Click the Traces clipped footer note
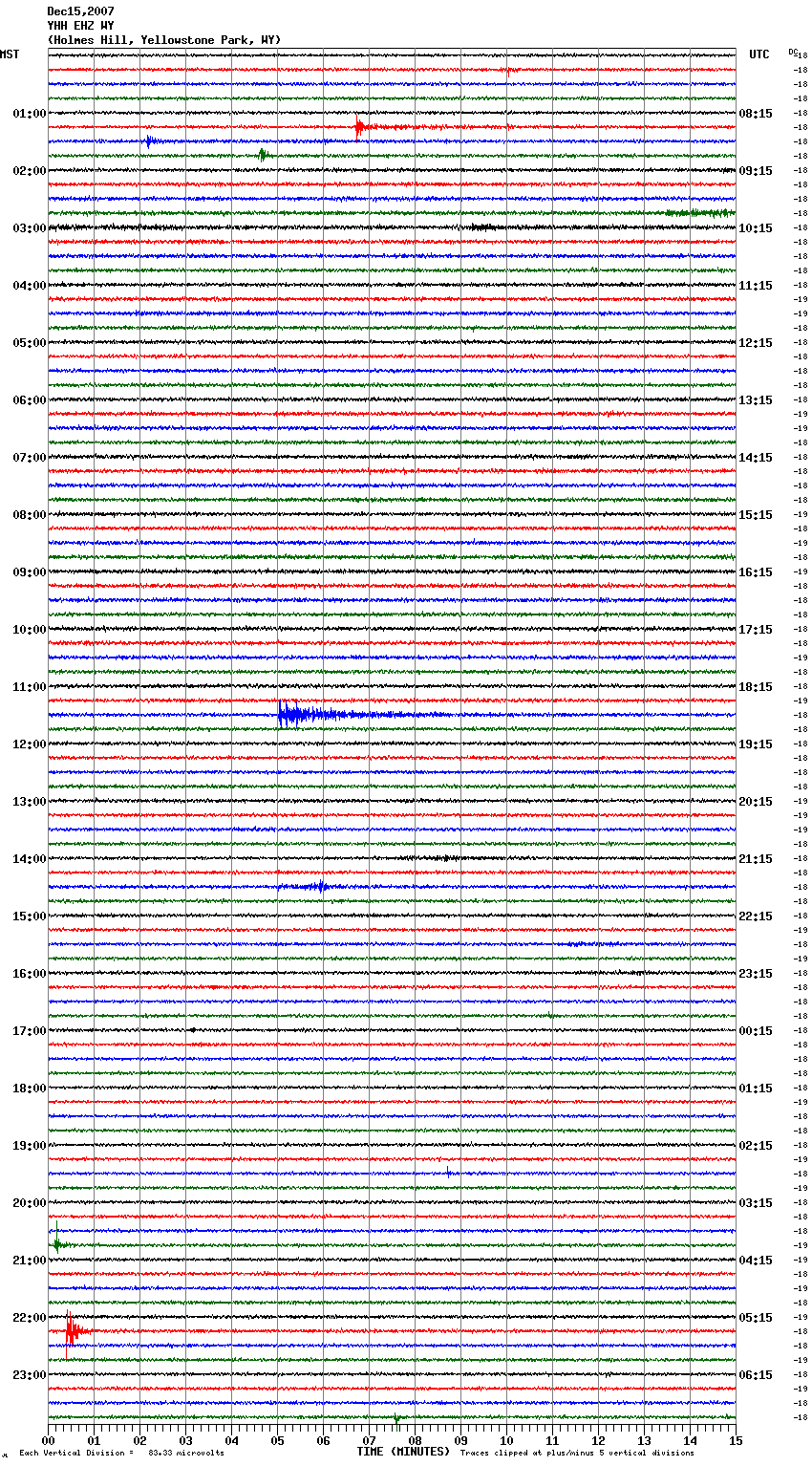The width and height of the screenshot is (812, 1466). 577,1454
